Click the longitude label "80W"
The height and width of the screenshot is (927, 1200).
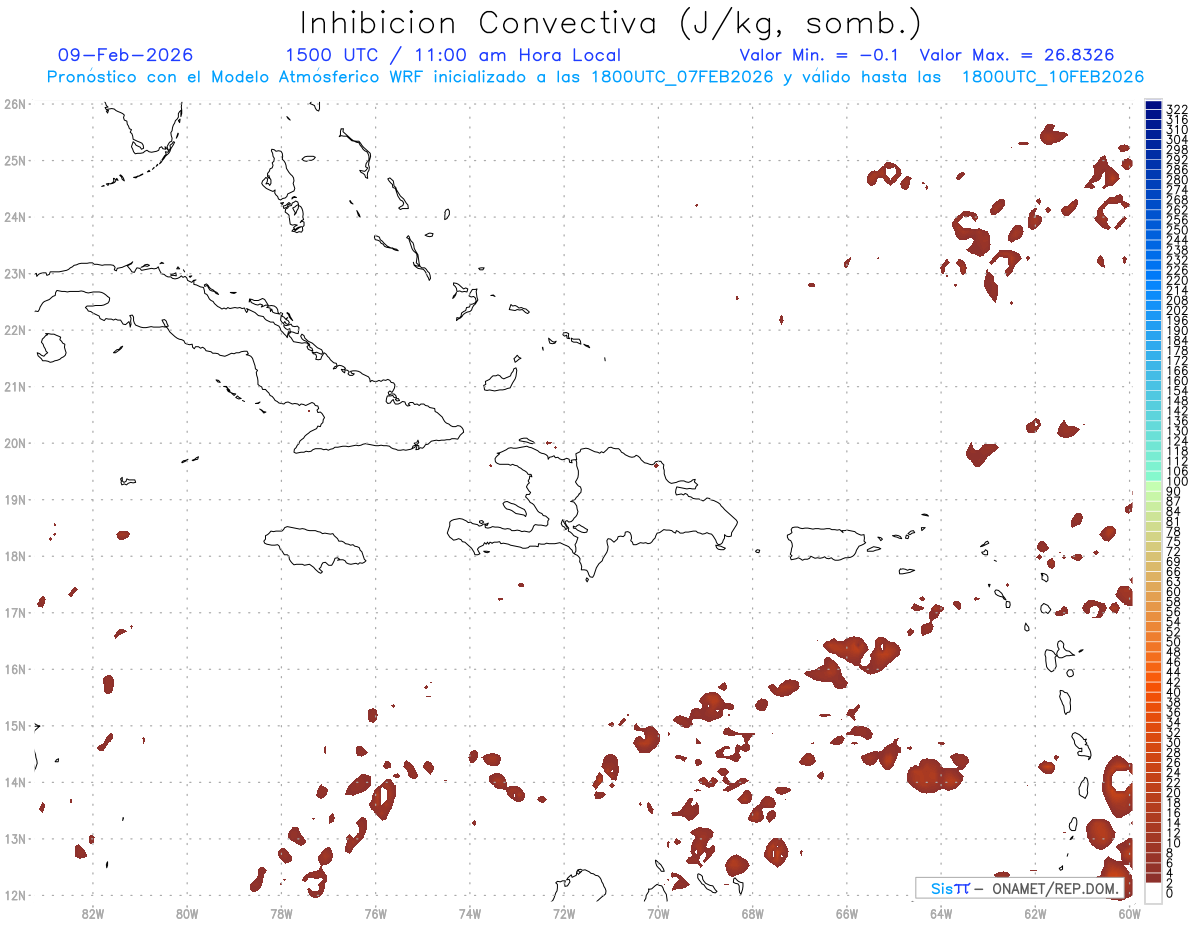(x=187, y=913)
